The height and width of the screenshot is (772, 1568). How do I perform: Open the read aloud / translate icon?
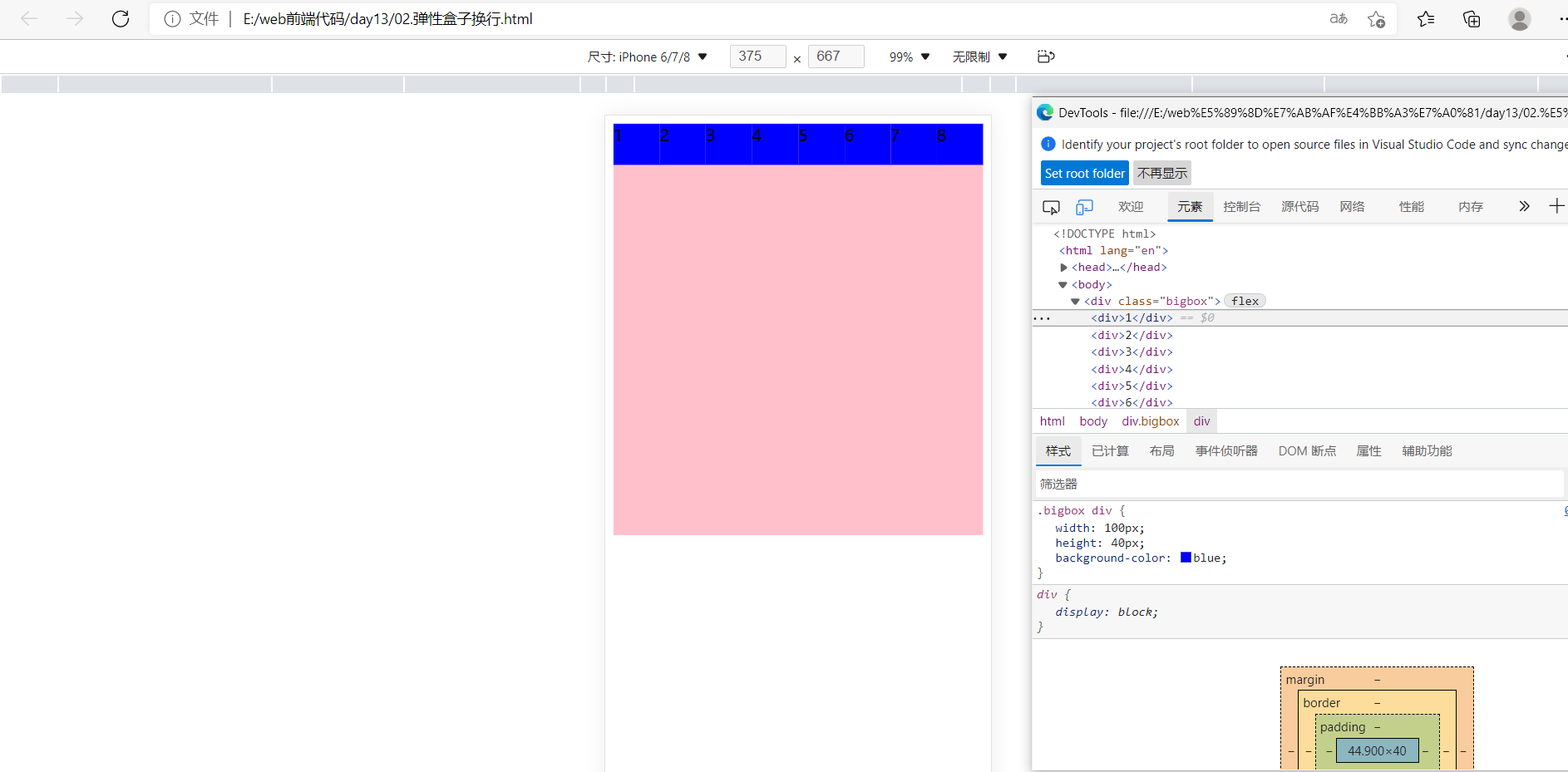click(1338, 19)
